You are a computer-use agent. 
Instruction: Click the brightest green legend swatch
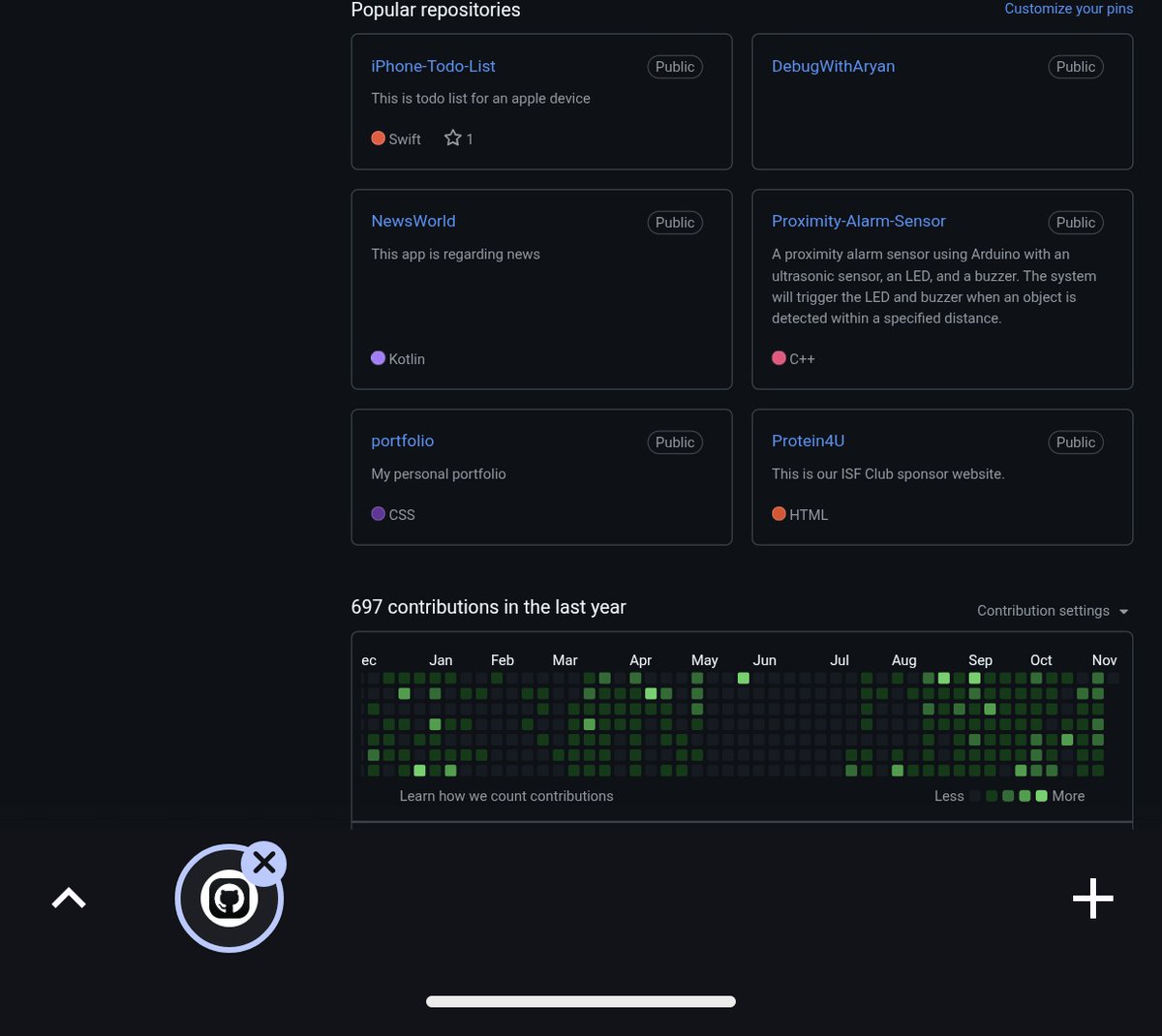[x=1041, y=796]
